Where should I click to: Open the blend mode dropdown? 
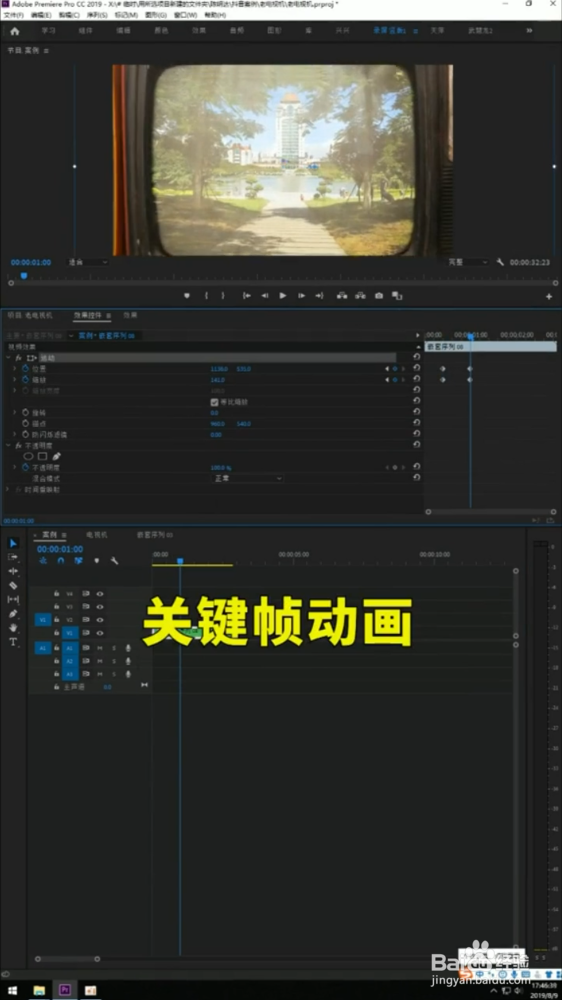point(247,478)
